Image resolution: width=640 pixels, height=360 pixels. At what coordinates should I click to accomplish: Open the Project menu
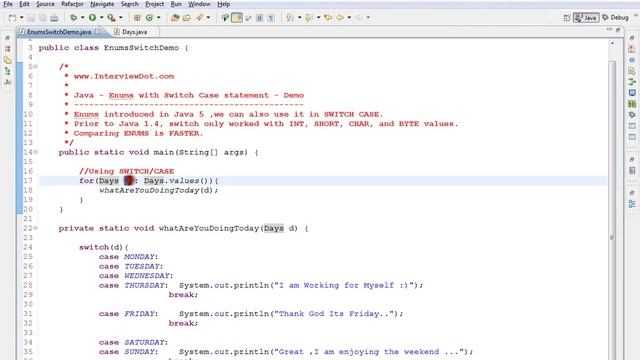click(x=154, y=4)
